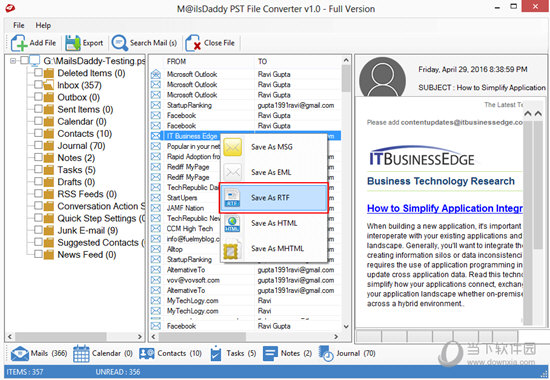Click the Notes icon in bottom bar
Viewport: 550px width, 380px height.
pos(270,353)
